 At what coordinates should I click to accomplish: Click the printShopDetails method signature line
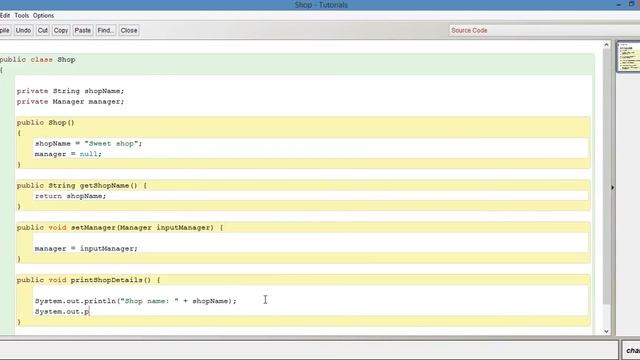pyautogui.click(x=89, y=280)
